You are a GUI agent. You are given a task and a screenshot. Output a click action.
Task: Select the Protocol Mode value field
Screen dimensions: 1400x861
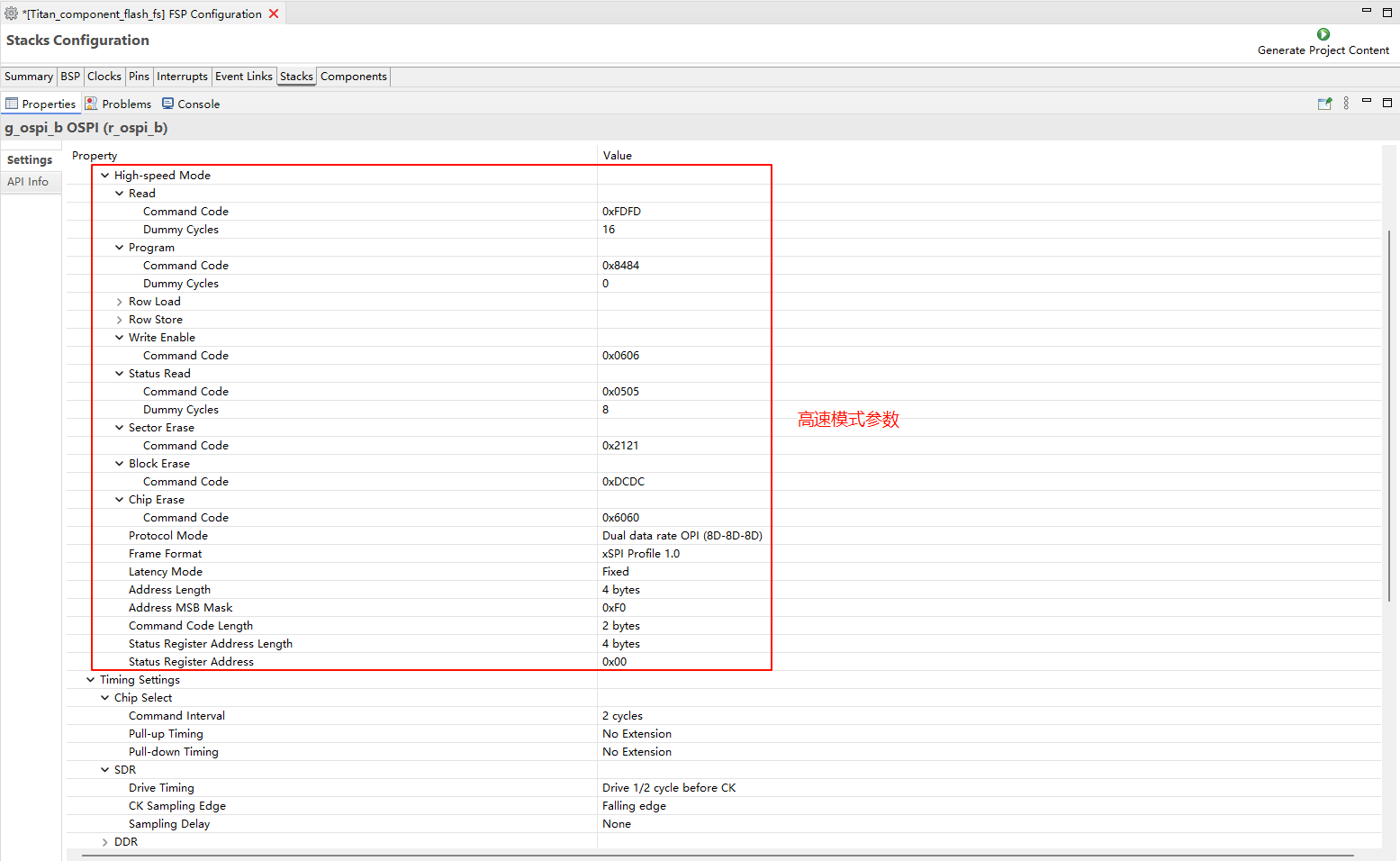click(x=682, y=536)
